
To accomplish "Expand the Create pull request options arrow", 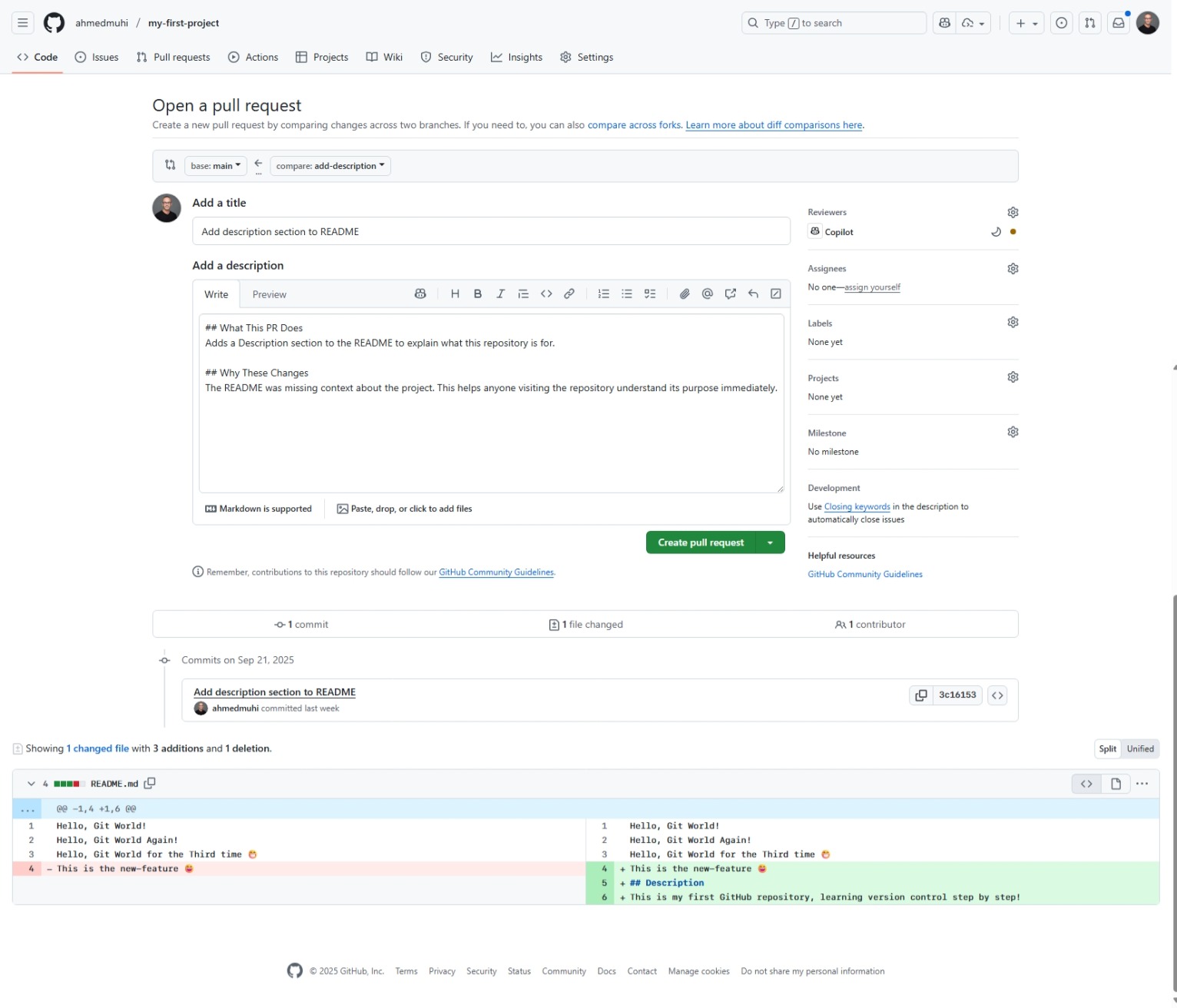I will (770, 543).
